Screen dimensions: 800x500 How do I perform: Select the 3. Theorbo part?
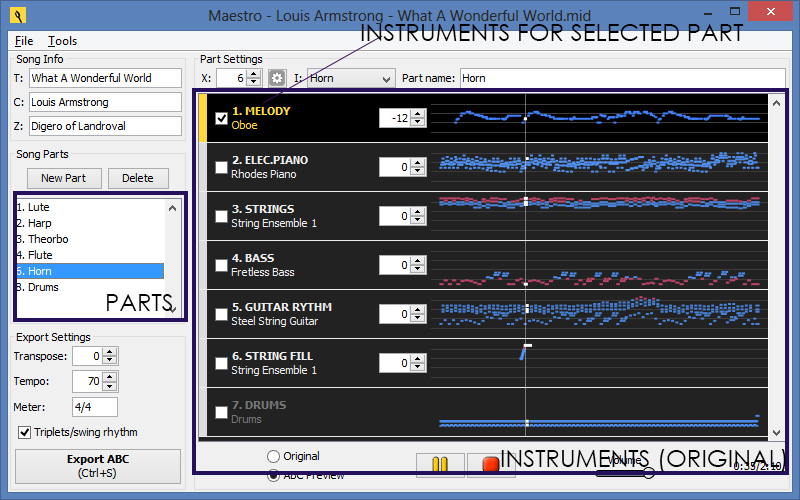point(90,239)
